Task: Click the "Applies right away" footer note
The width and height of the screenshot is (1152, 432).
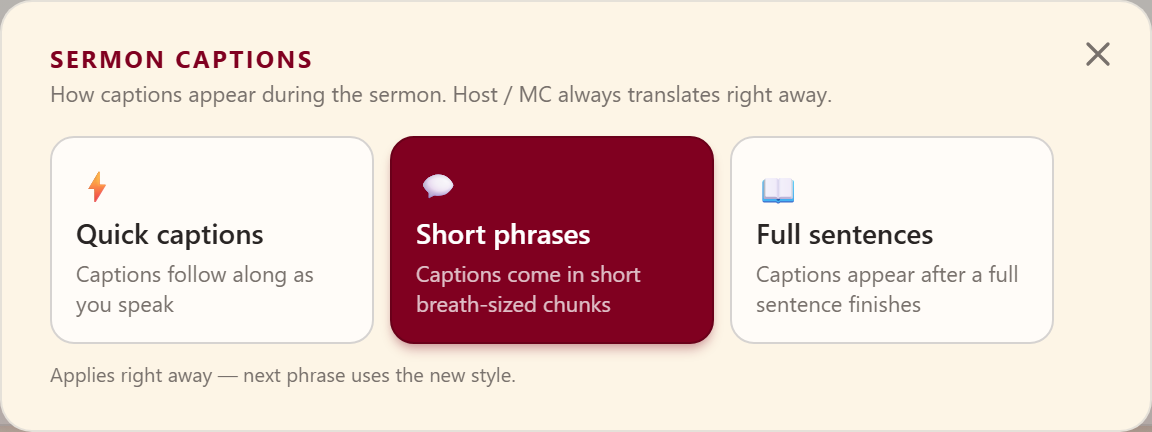Action: pyautogui.click(x=132, y=376)
